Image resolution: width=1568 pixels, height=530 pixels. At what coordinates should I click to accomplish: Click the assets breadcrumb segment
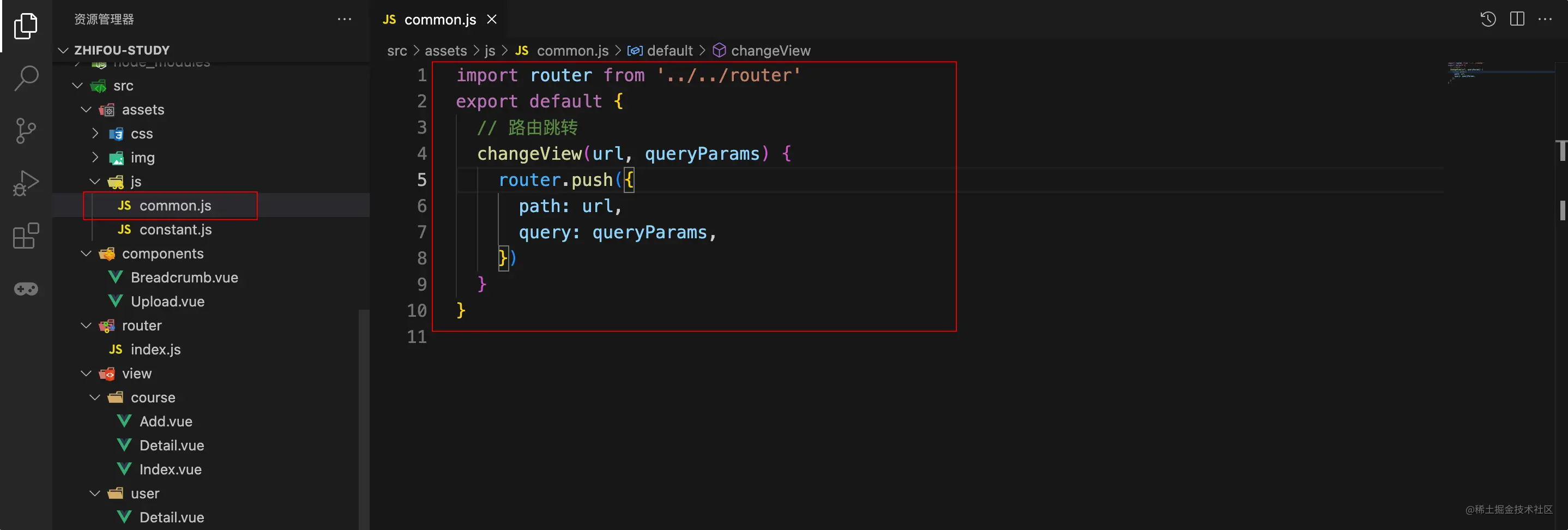click(445, 51)
